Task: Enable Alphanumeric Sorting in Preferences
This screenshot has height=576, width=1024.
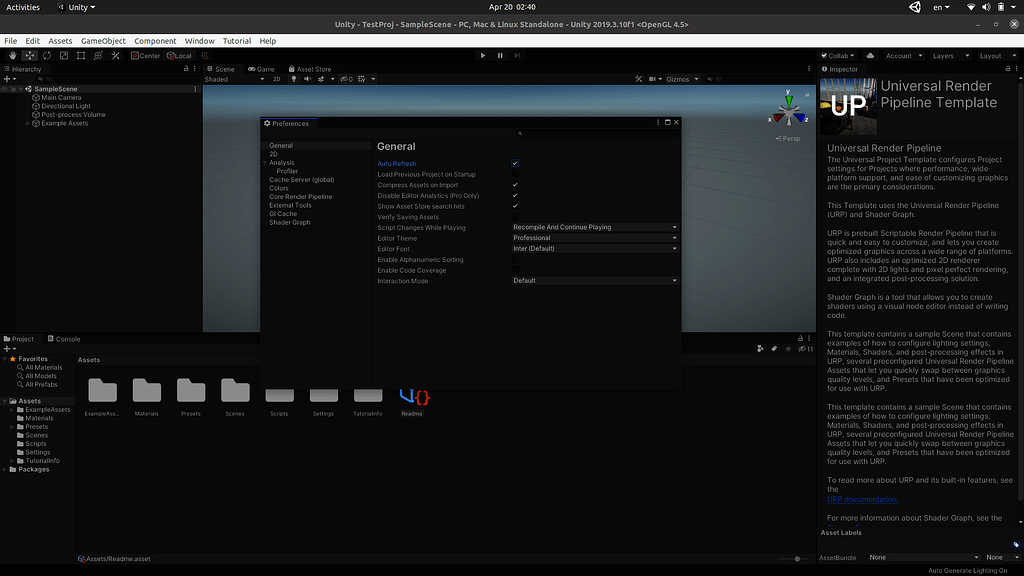Action: pyautogui.click(x=515, y=259)
